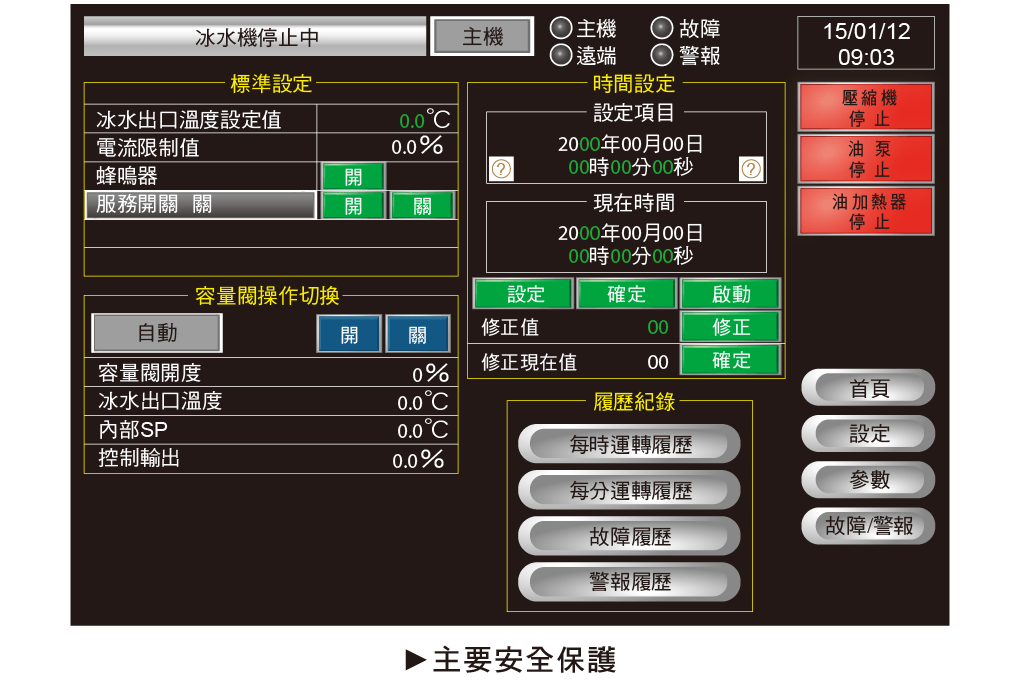Select the 主機 radio indicator
This screenshot has height=681, width=1019.
click(561, 29)
